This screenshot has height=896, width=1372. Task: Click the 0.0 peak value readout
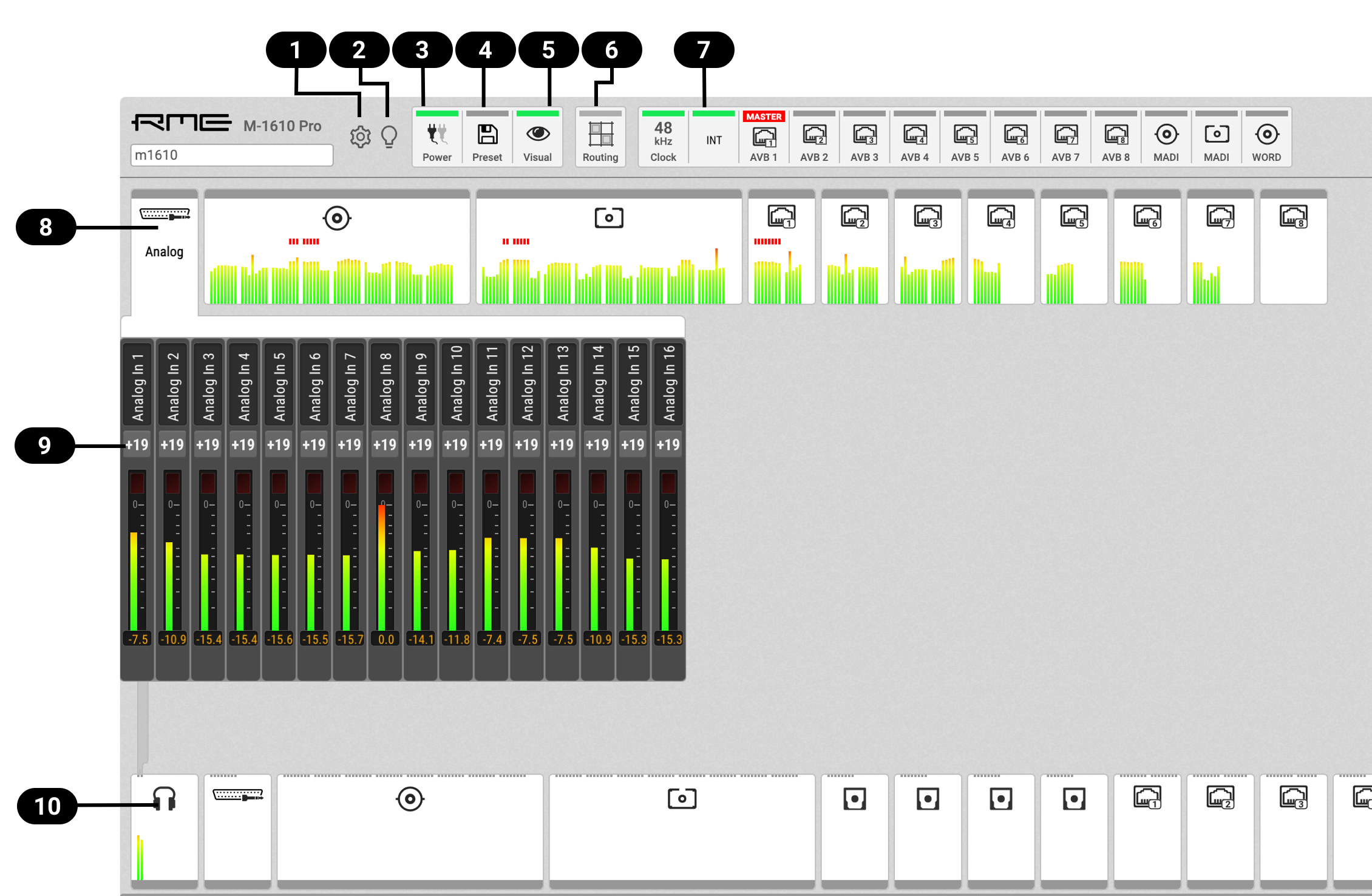tap(385, 639)
